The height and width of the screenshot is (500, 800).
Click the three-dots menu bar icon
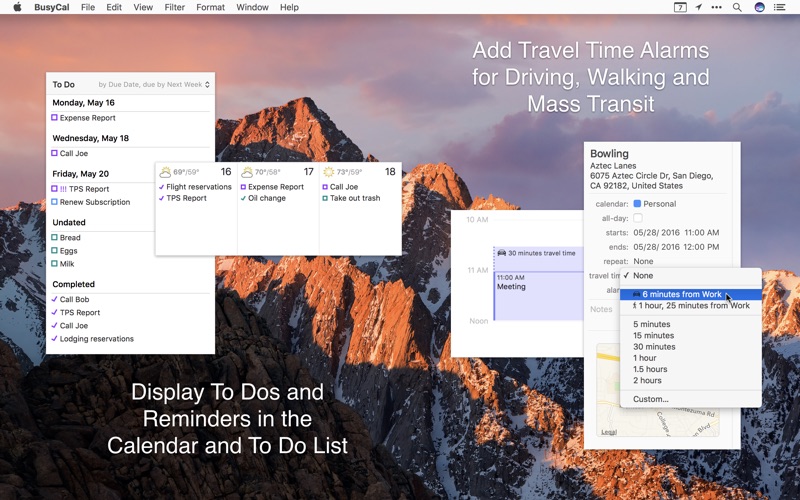click(717, 7)
